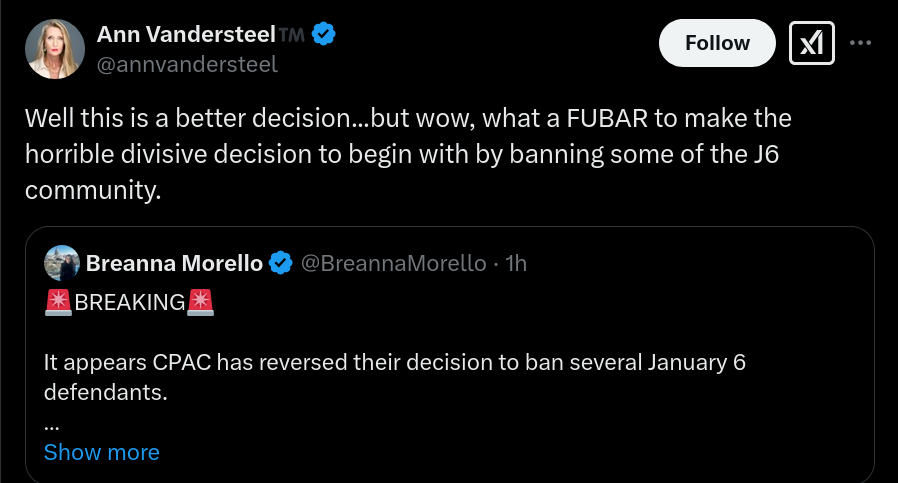Open Breanna Morello's small avatar
The image size is (898, 483).
(62, 263)
